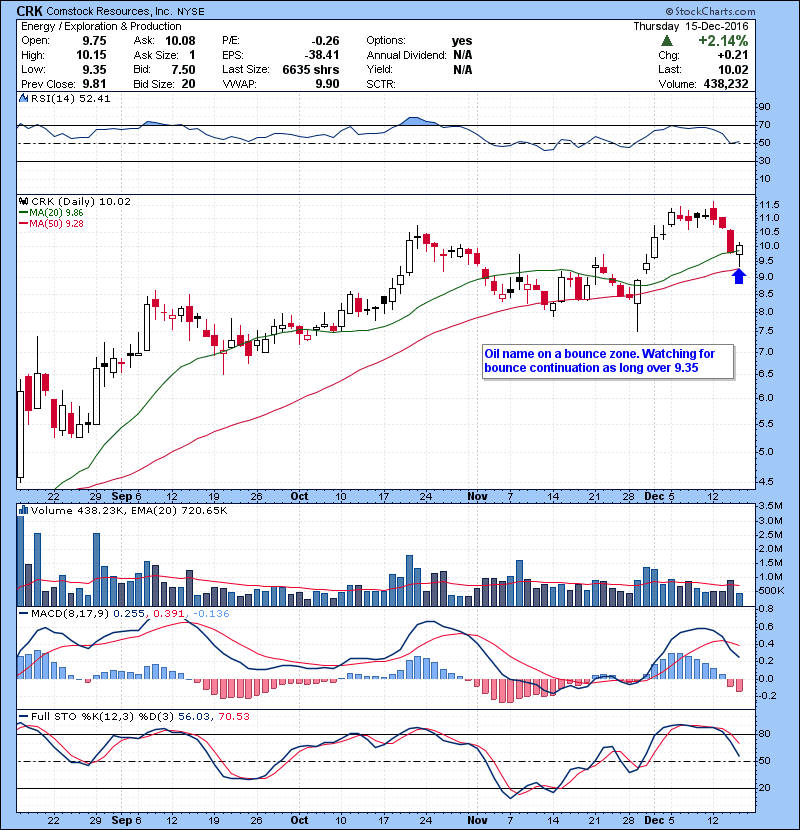Click the 80 level on stochastic axis
Screen dimensions: 800x830
click(765, 734)
